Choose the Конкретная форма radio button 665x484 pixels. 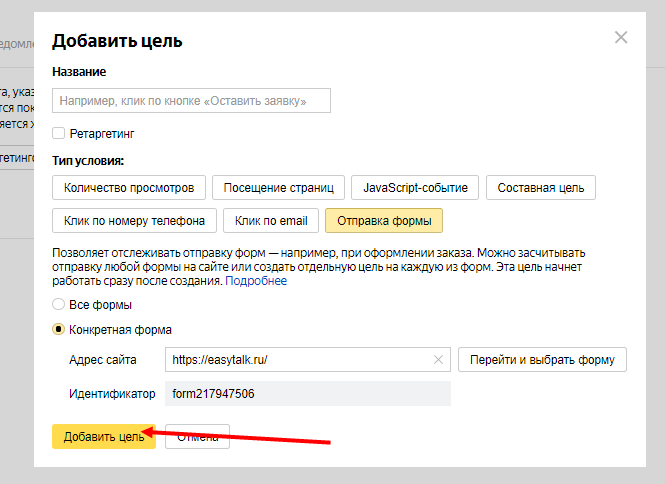(59, 330)
